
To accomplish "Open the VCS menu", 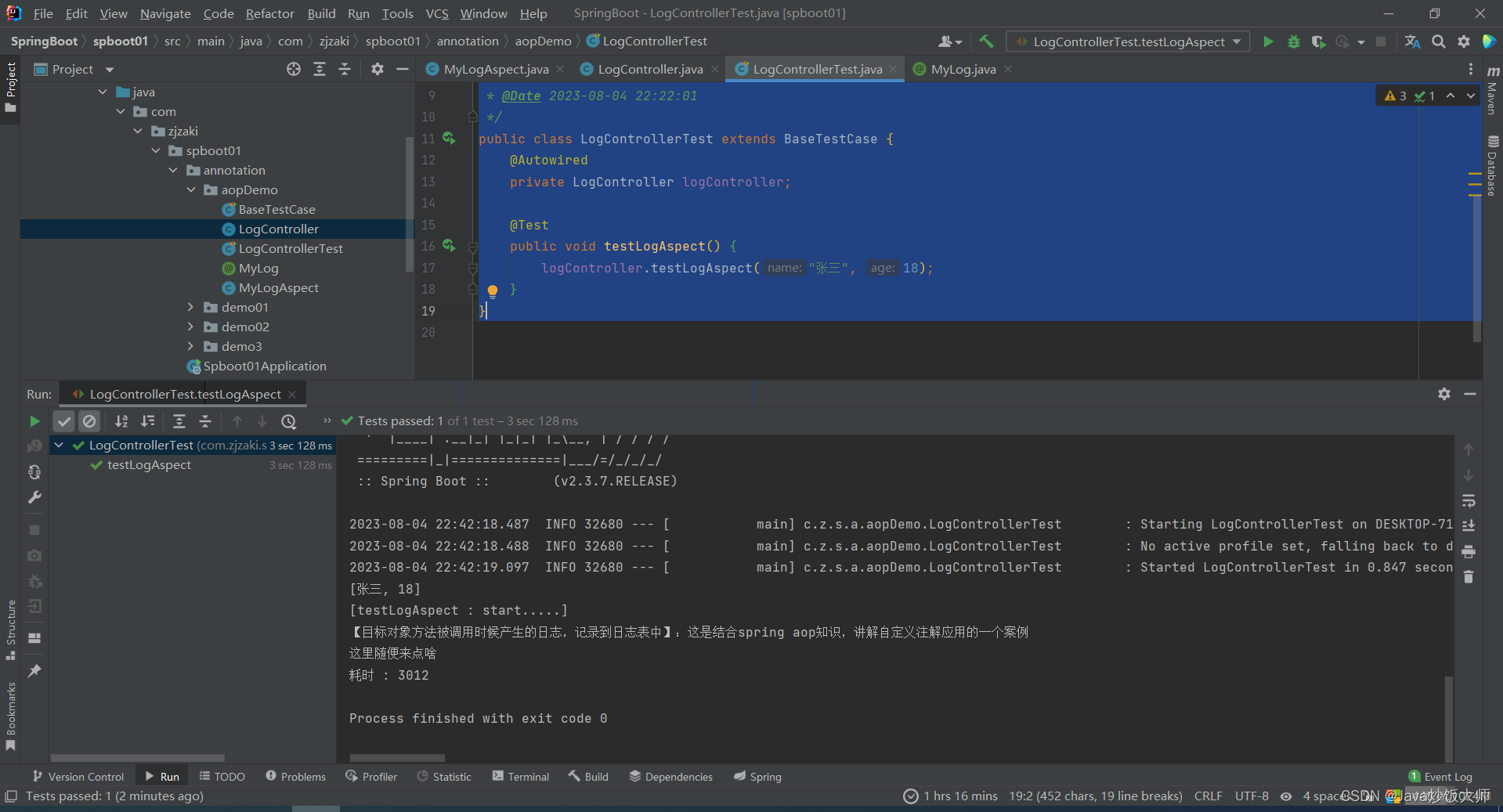I will point(437,13).
